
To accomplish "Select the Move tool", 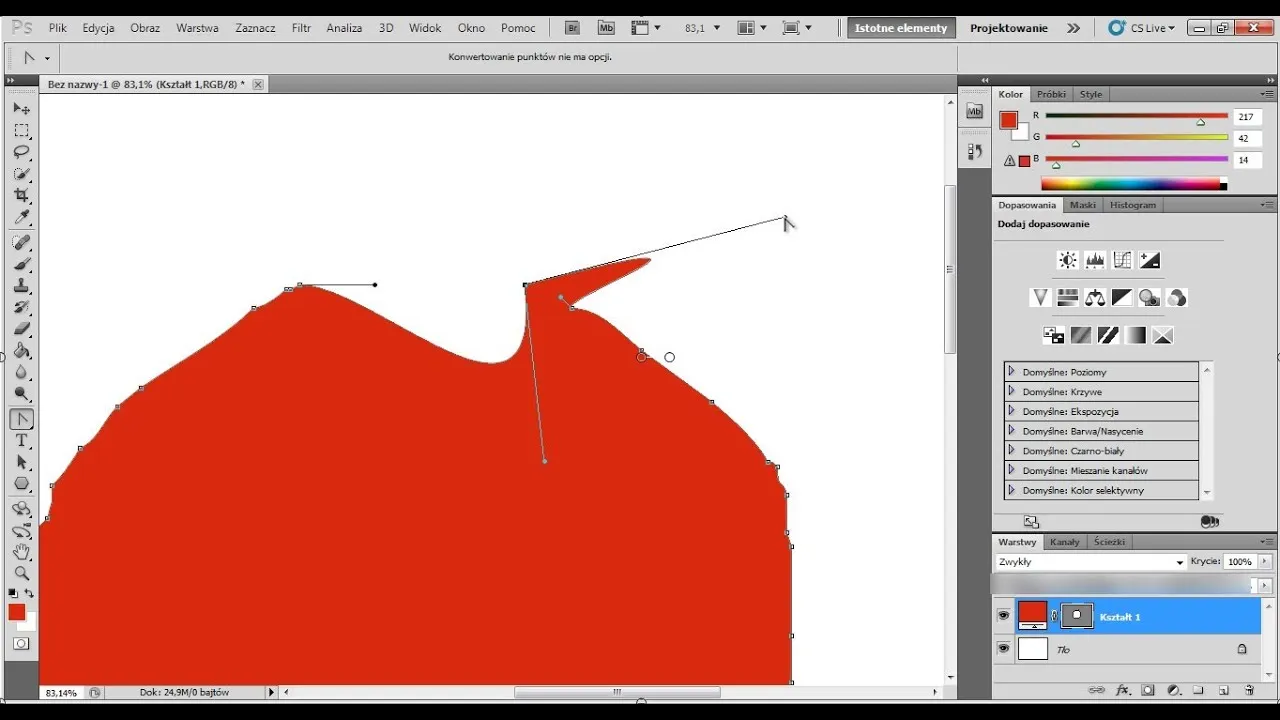I will pyautogui.click(x=21, y=108).
